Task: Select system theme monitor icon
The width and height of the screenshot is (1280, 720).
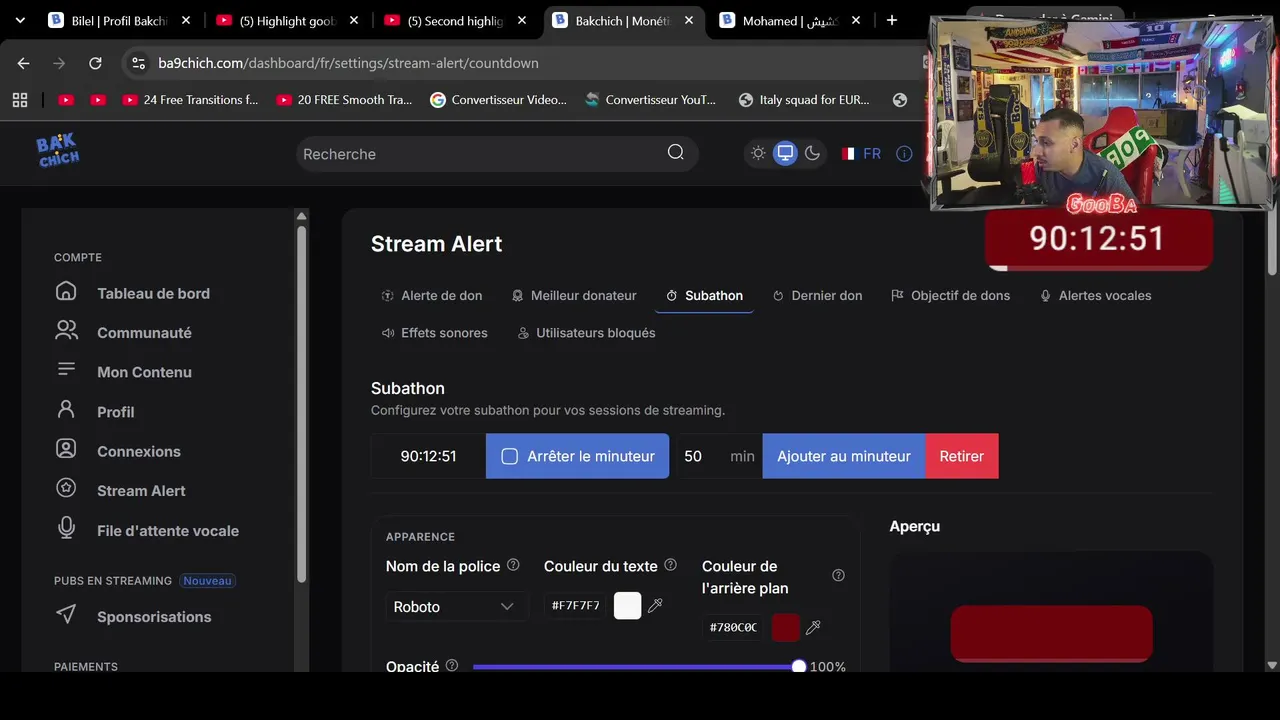Action: pos(785,154)
